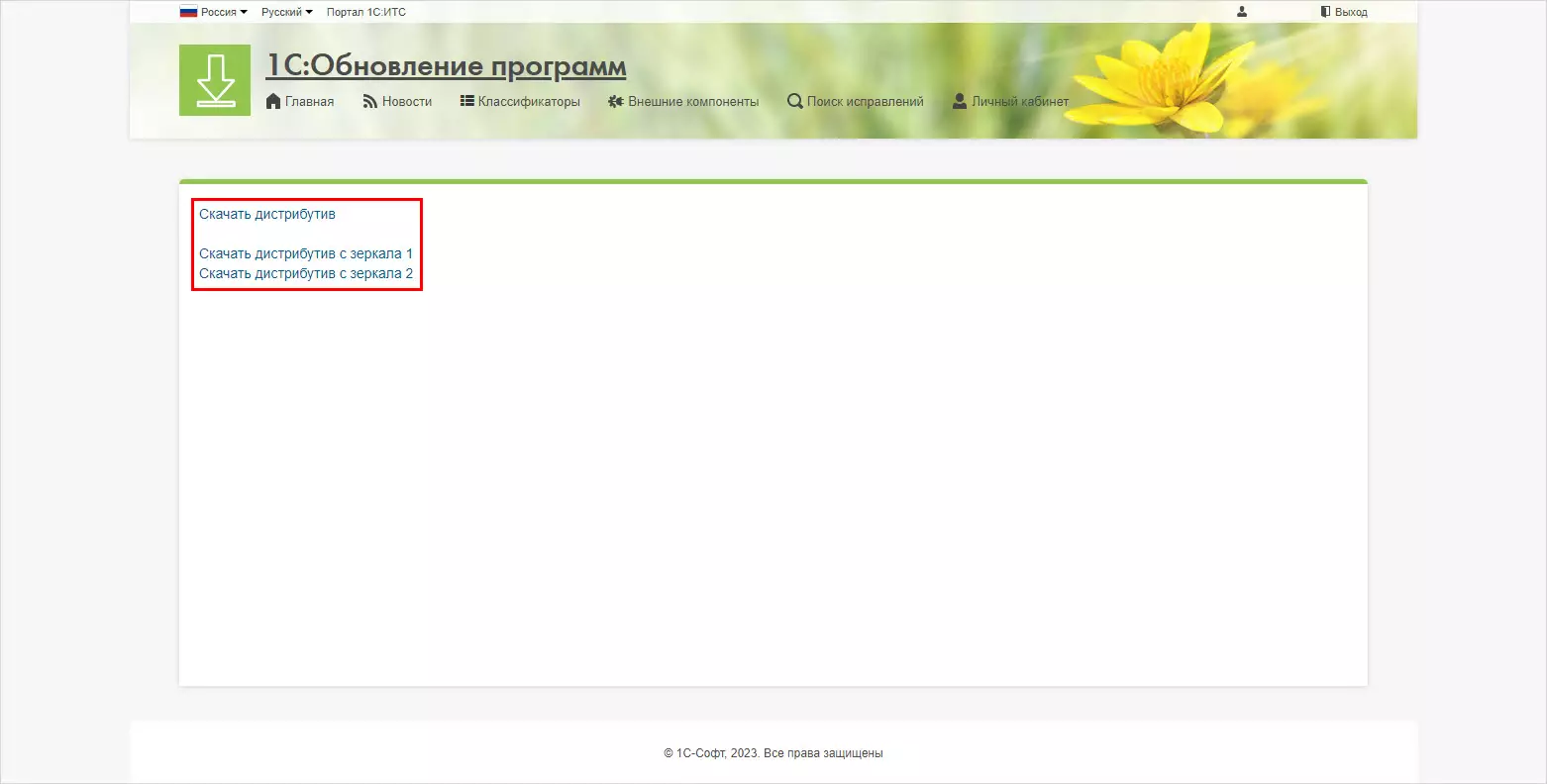Click the Выход logout link

tap(1351, 12)
